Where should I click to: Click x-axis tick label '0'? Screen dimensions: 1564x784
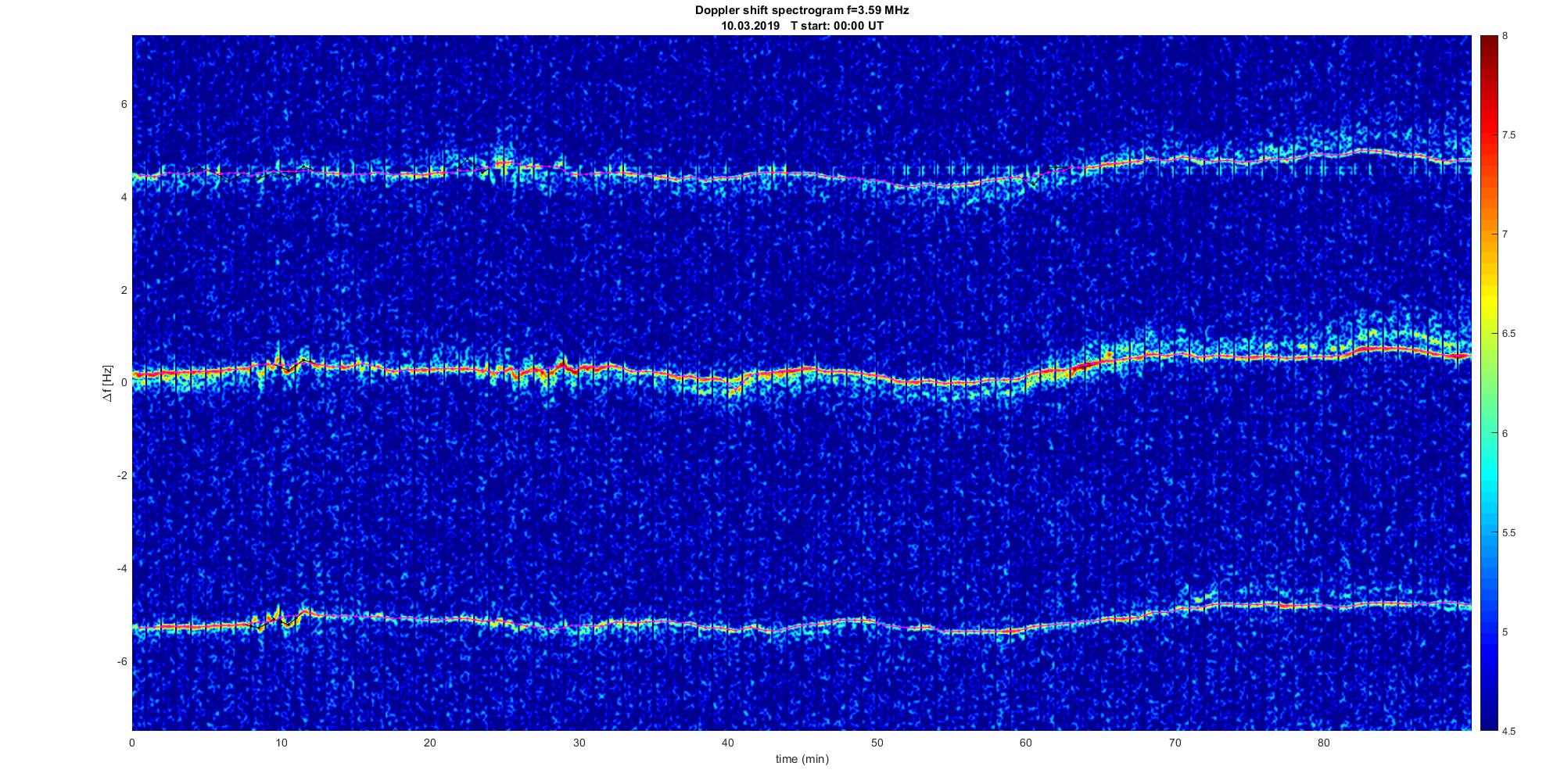[132, 742]
